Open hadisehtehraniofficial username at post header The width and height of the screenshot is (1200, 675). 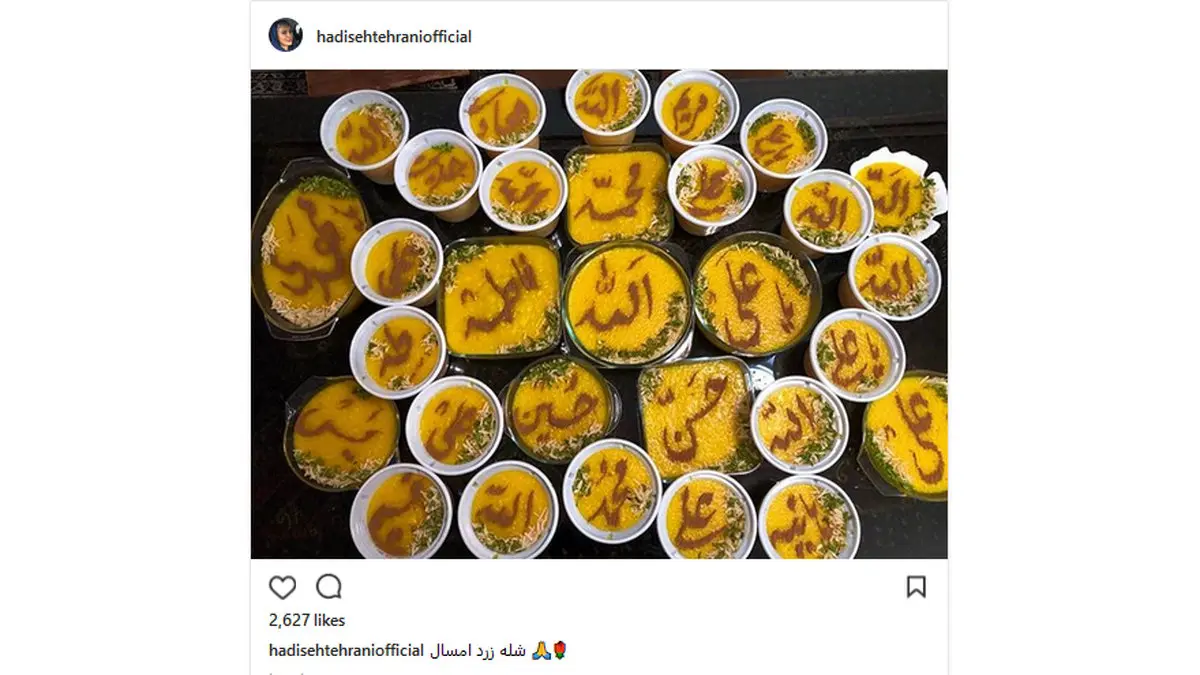pos(394,37)
